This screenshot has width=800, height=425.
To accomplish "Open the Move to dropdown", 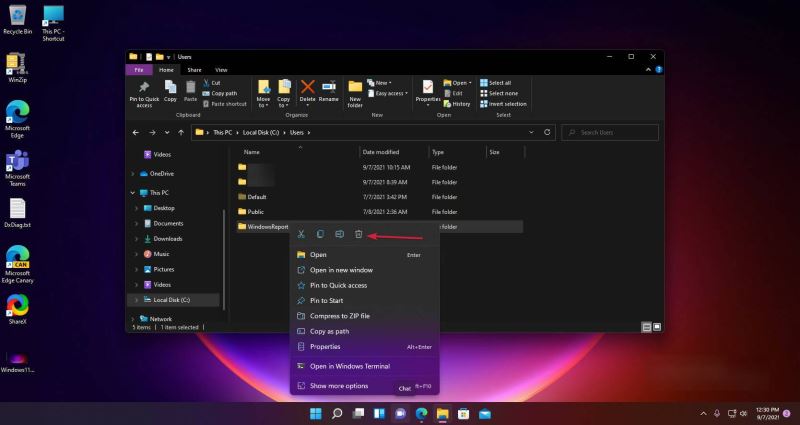I will click(263, 93).
